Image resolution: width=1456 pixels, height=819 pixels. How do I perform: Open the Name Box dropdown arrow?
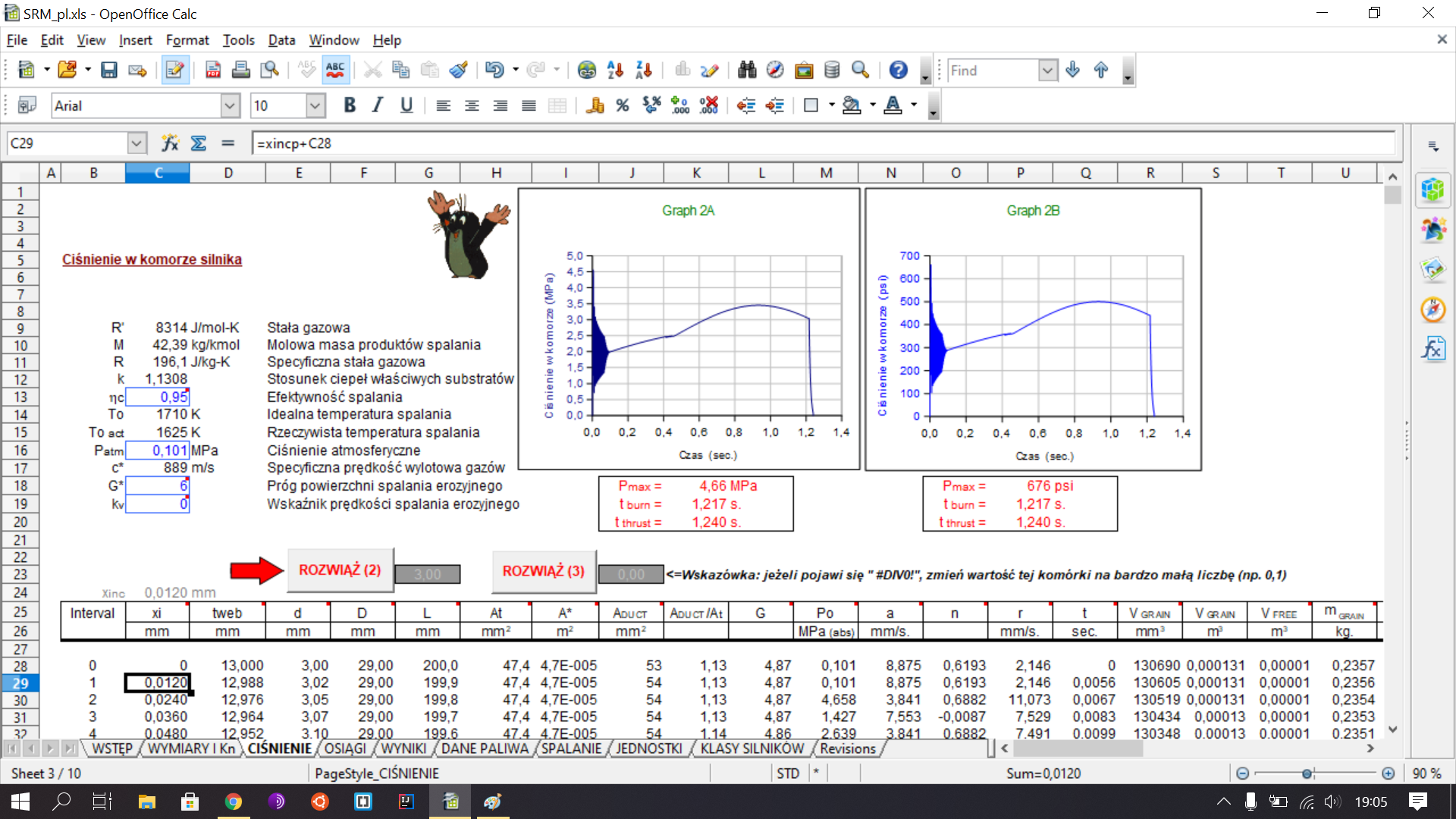coord(136,143)
